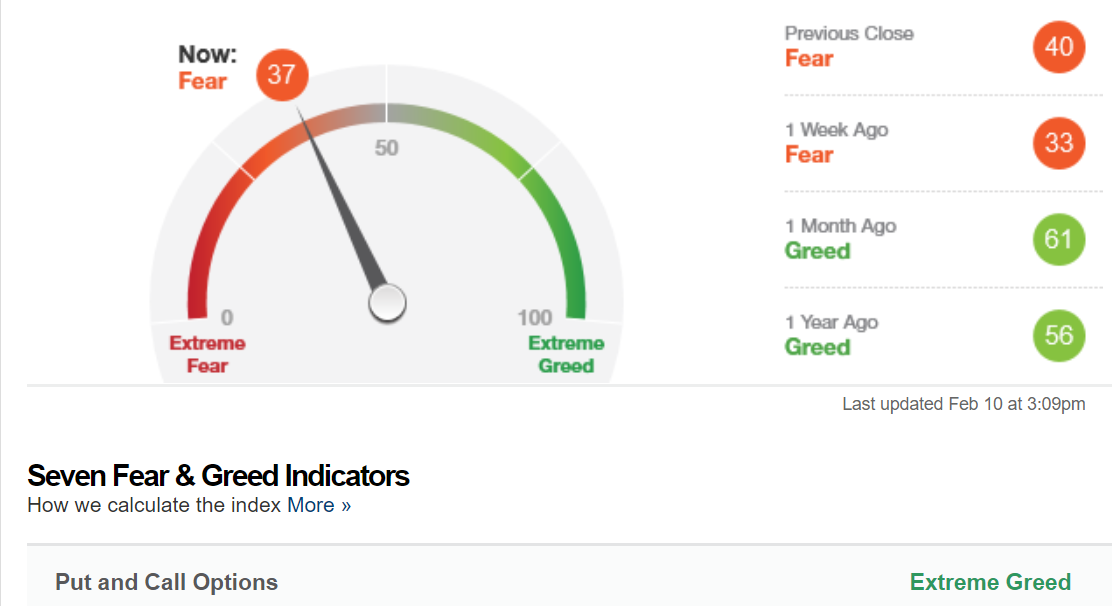Screen dimensions: 1117x606
Task: Click the 1 Week Ago 33 badge
Action: coord(1059,143)
